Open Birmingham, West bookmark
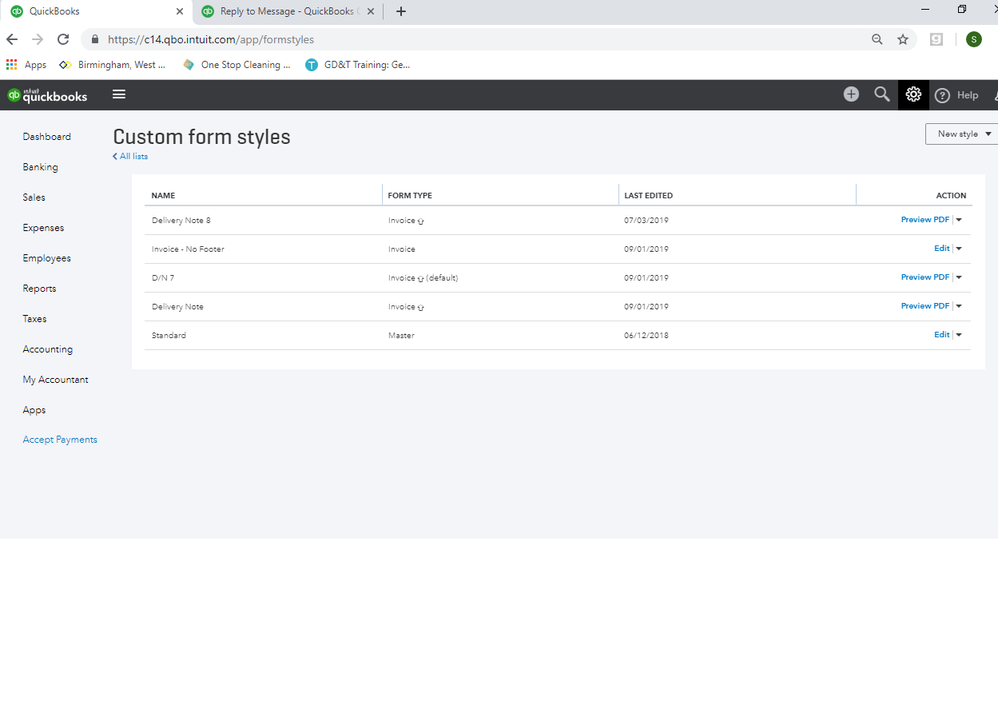Image resolution: width=998 pixels, height=705 pixels. click(112, 64)
